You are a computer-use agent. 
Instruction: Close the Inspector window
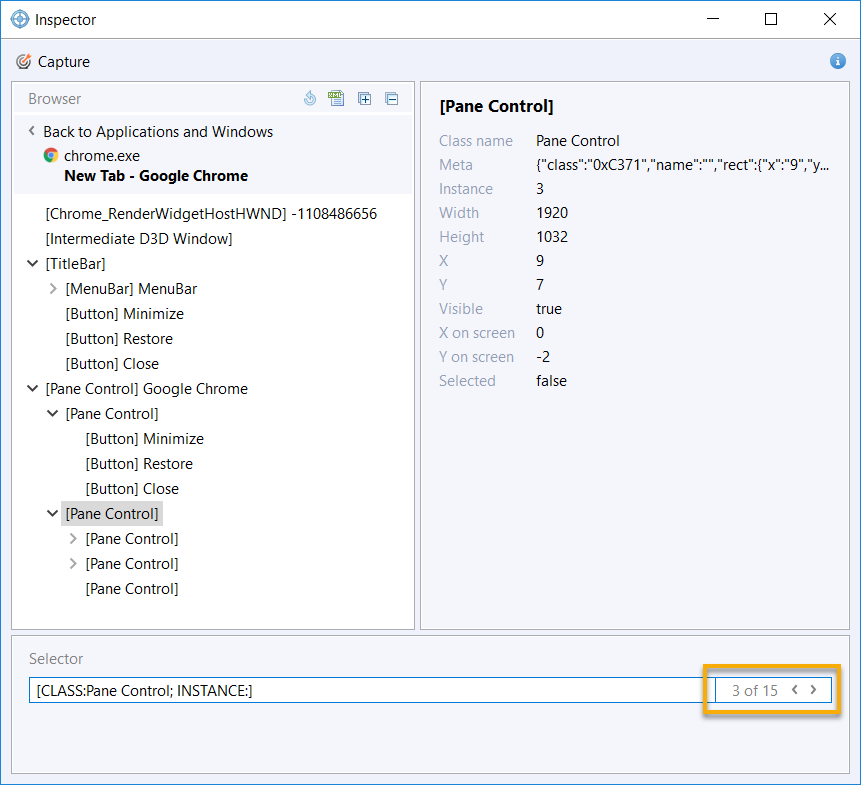click(830, 19)
